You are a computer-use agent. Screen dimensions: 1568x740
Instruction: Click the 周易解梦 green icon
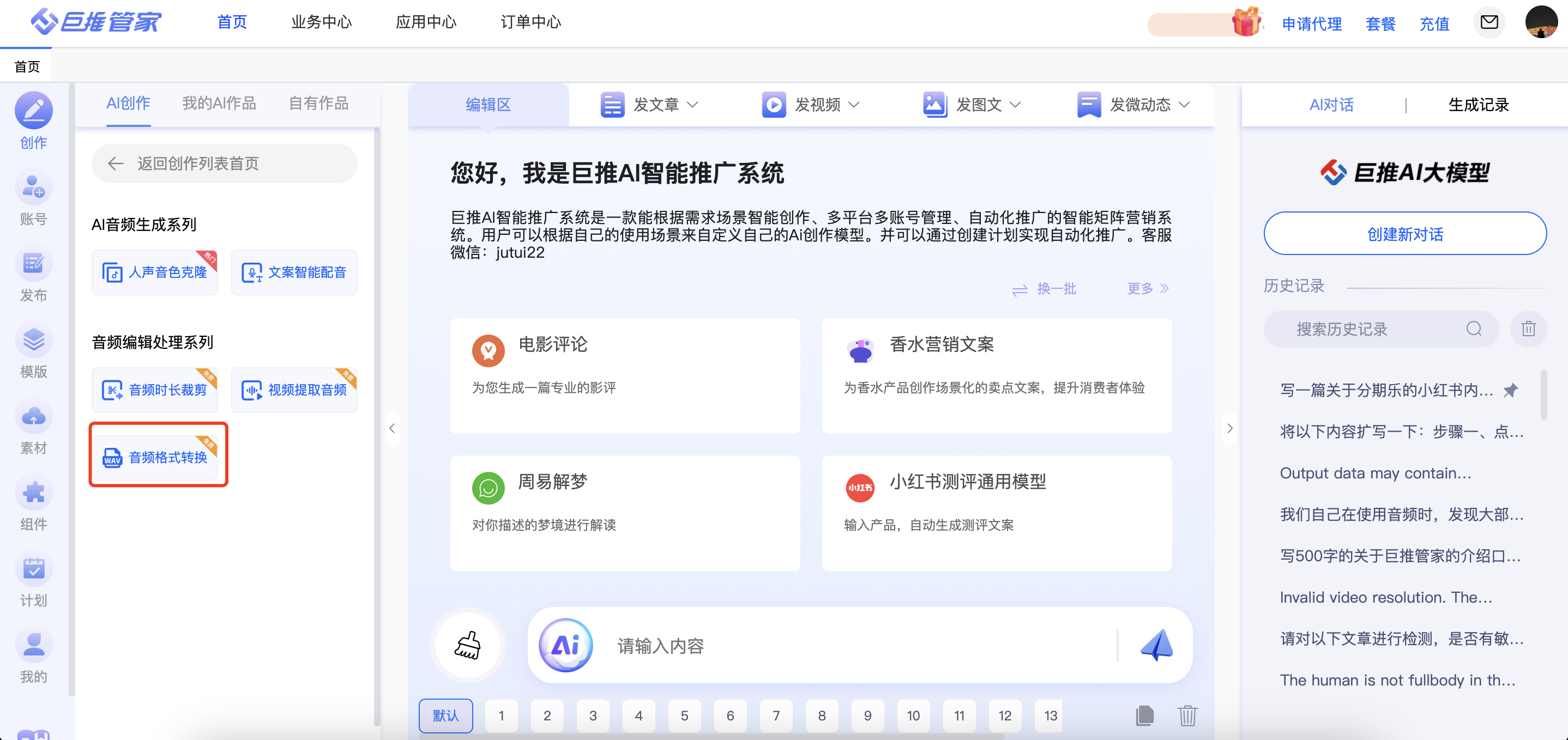pyautogui.click(x=488, y=488)
